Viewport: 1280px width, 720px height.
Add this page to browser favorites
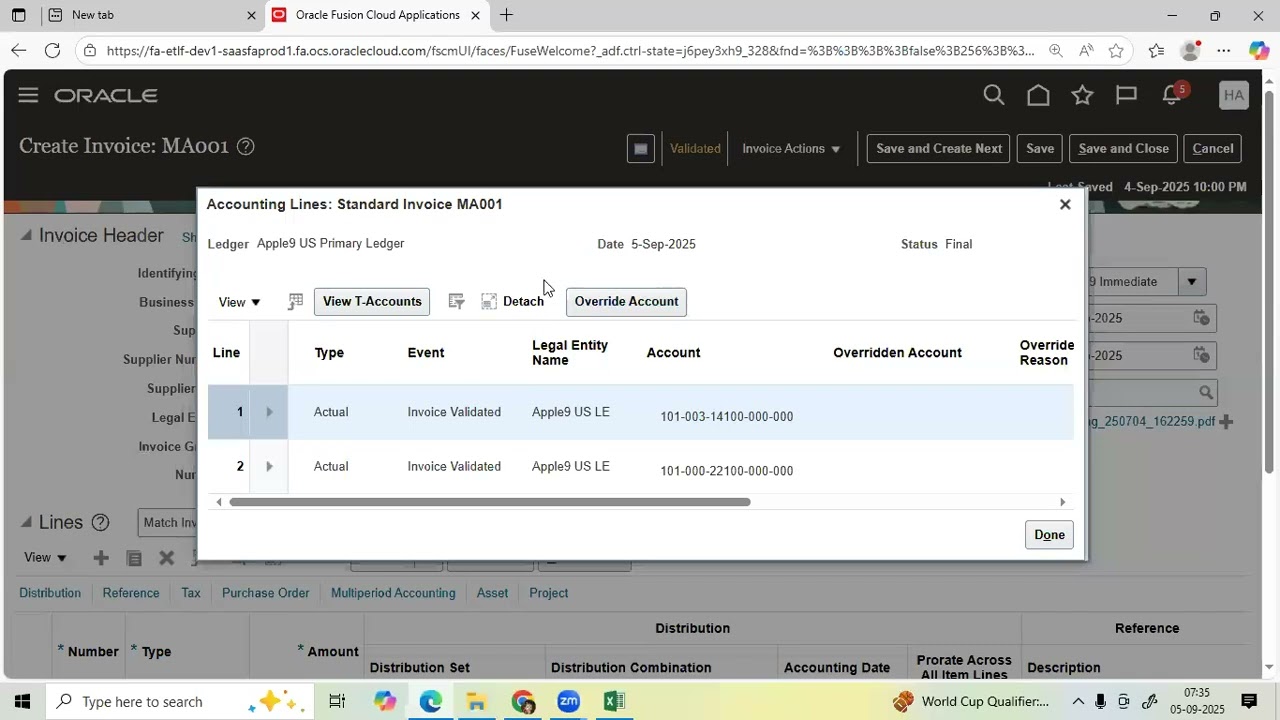1116,50
